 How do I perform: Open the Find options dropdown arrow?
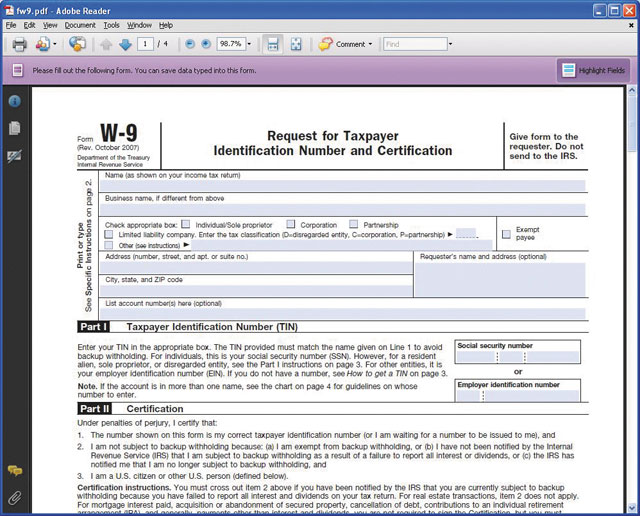(x=451, y=44)
